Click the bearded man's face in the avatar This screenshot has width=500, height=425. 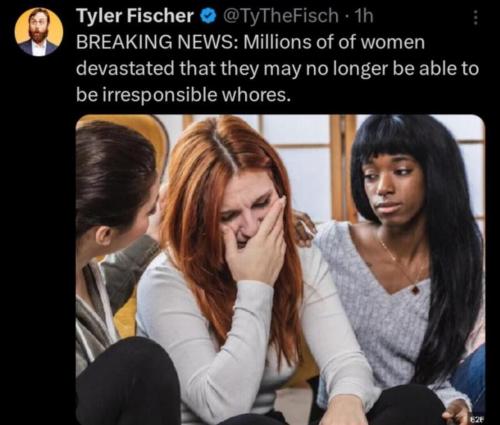(39, 27)
